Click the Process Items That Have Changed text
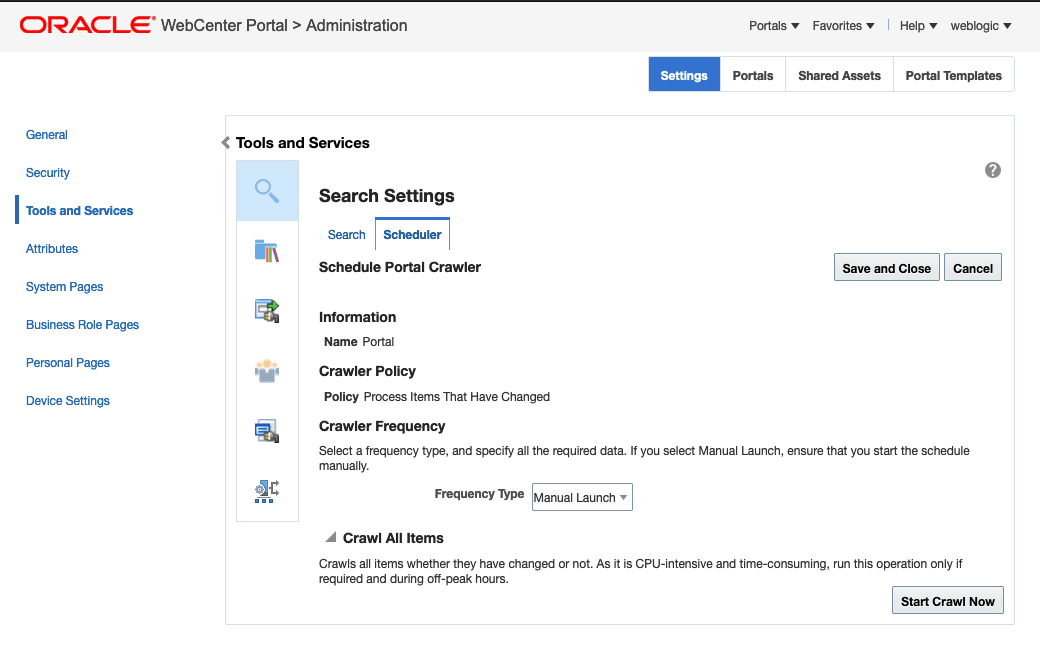 click(x=456, y=397)
